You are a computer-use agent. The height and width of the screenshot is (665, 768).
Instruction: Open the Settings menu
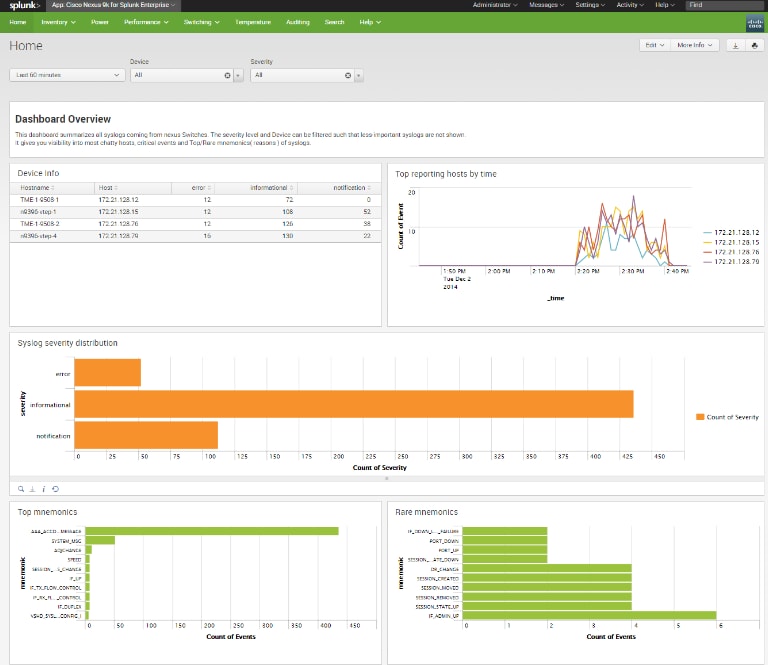tap(590, 5)
